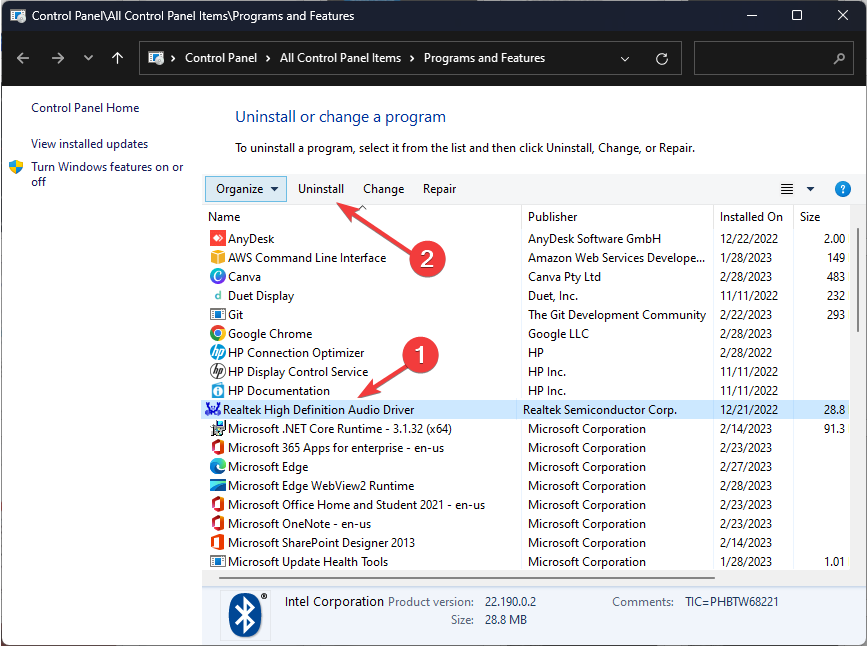The height and width of the screenshot is (647, 868).
Task: Click Realtek Semiconductor Corp. publisher cell
Action: 600,410
